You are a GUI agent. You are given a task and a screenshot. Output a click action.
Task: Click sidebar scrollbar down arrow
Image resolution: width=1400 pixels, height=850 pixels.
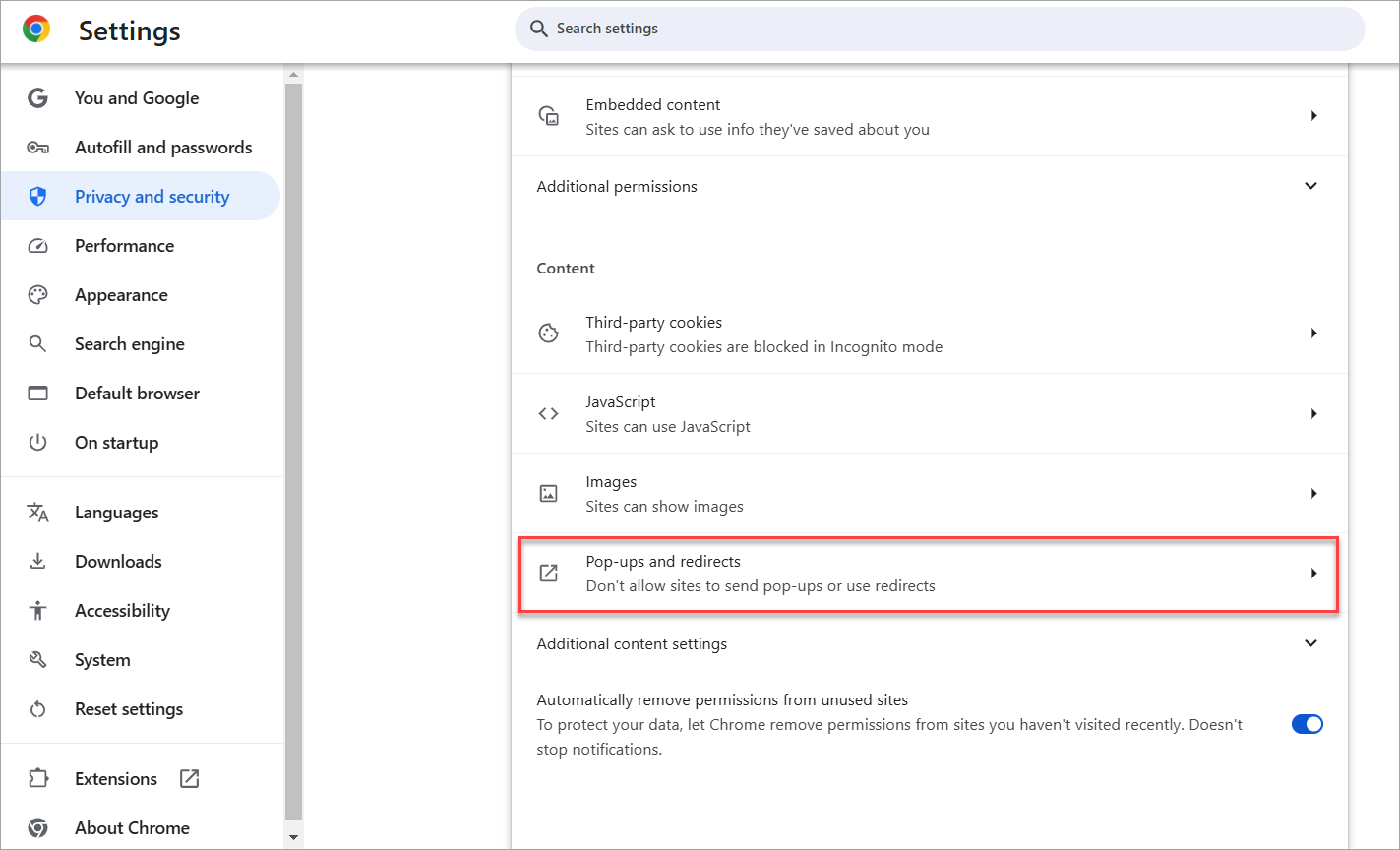(293, 837)
